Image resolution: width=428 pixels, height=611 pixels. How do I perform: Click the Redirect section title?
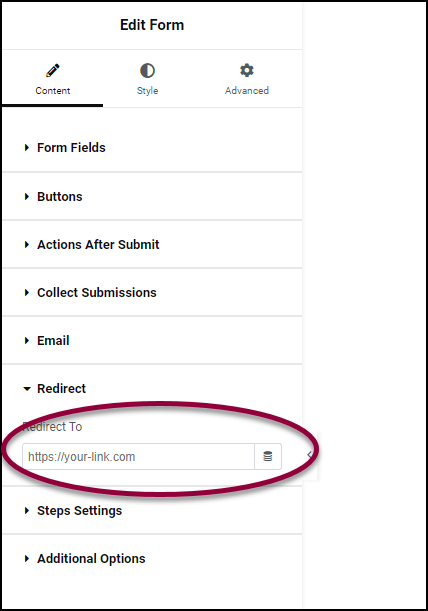(61, 388)
